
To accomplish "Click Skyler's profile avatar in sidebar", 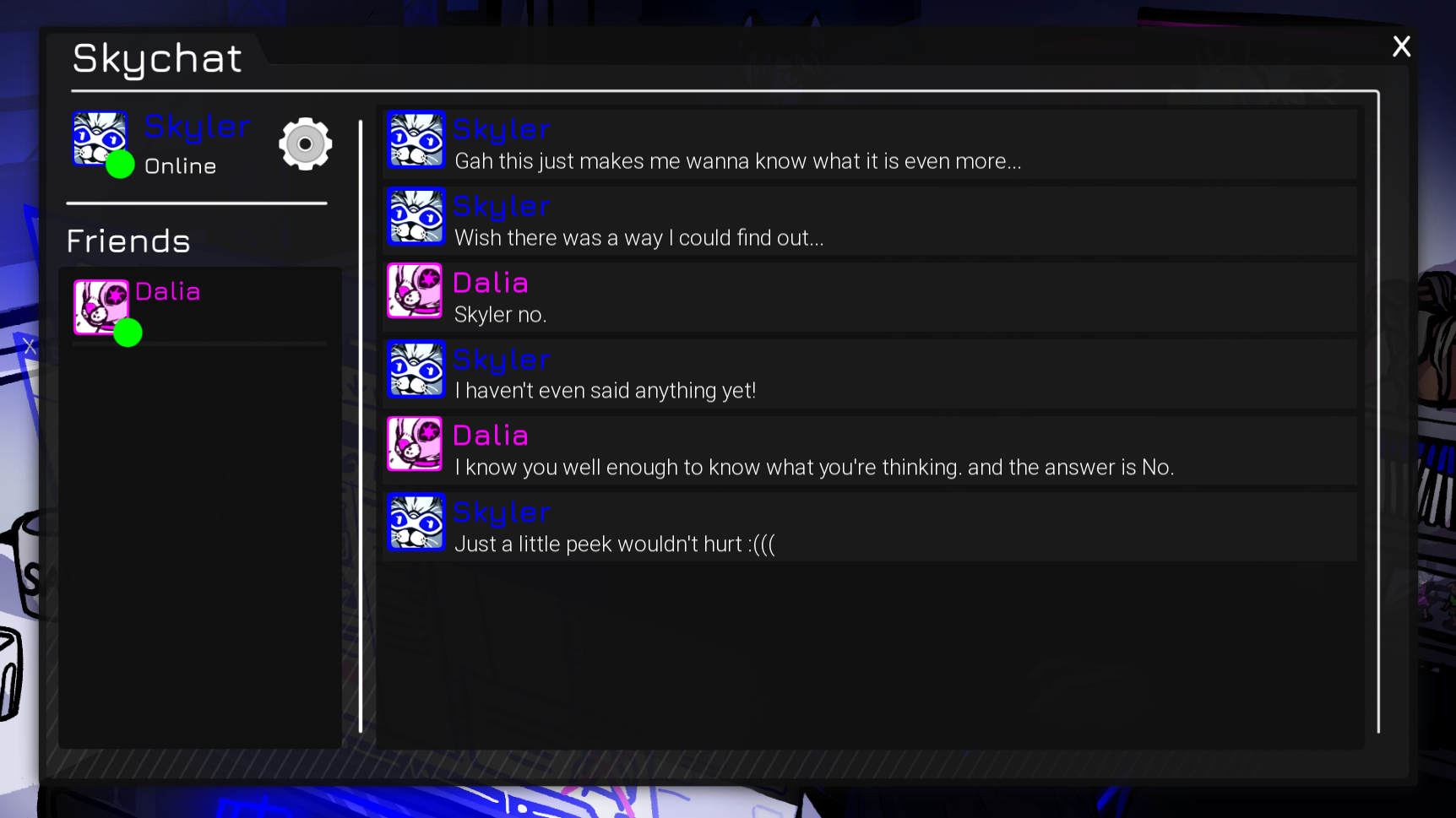I will (101, 138).
